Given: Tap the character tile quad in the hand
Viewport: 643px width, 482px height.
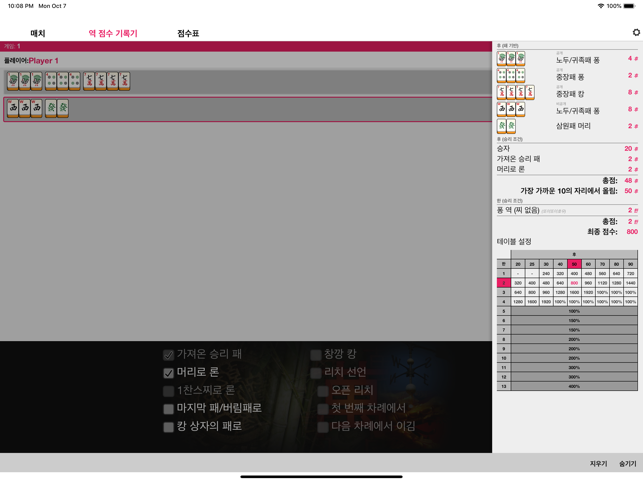Looking at the screenshot, I should click(x=107, y=81).
